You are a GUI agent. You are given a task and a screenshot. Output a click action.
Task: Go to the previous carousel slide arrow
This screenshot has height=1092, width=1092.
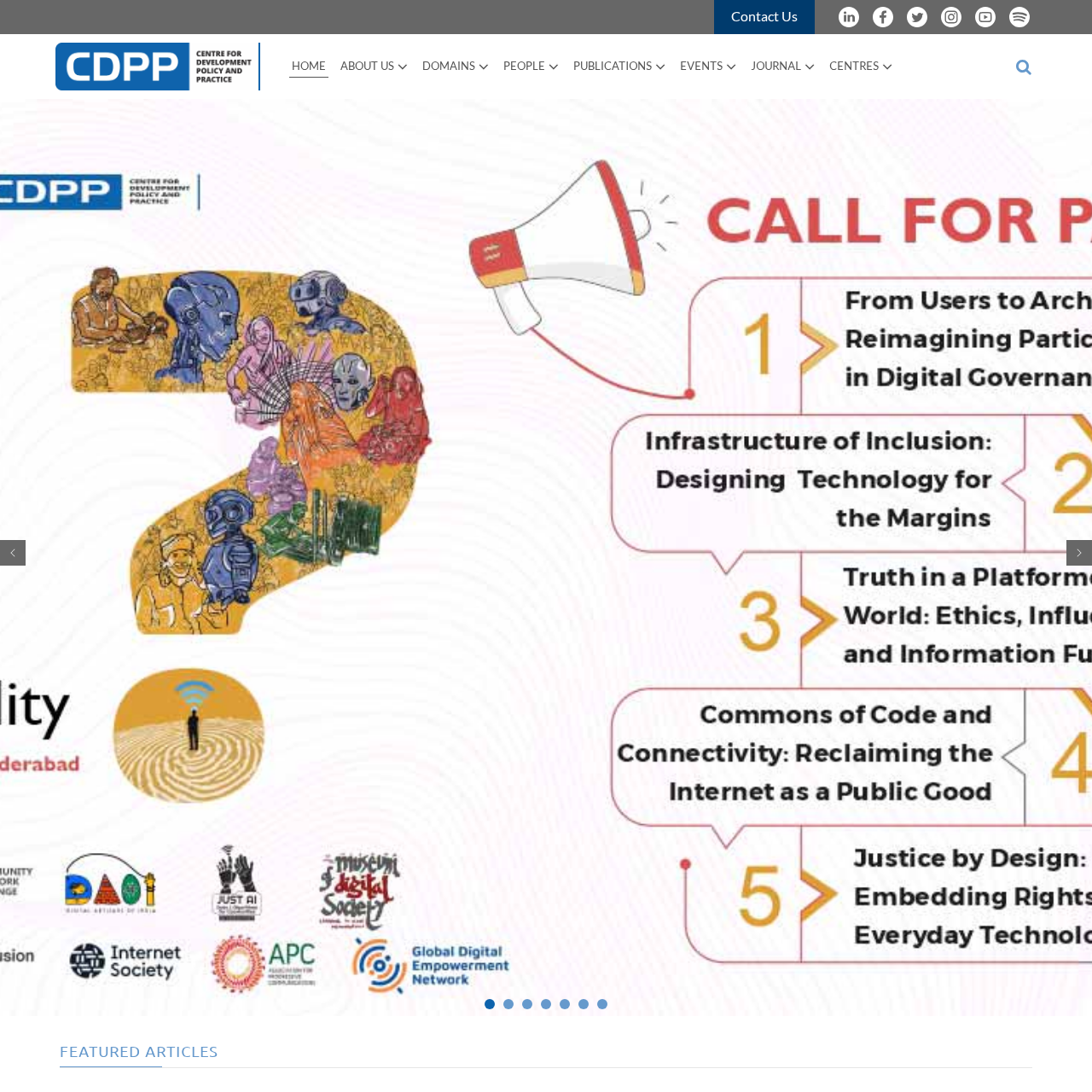(x=13, y=553)
